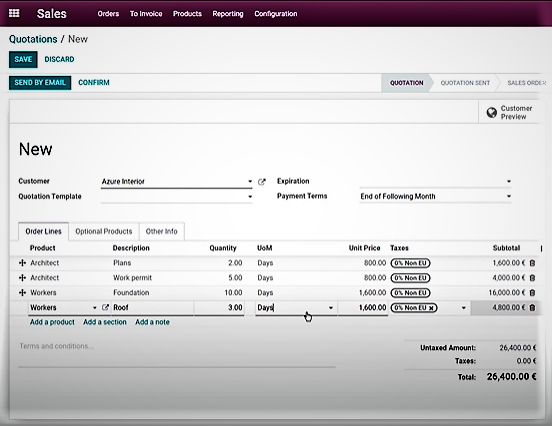This screenshot has width=552, height=426.
Task: Click the Customer Preview globe icon
Action: tap(491, 112)
